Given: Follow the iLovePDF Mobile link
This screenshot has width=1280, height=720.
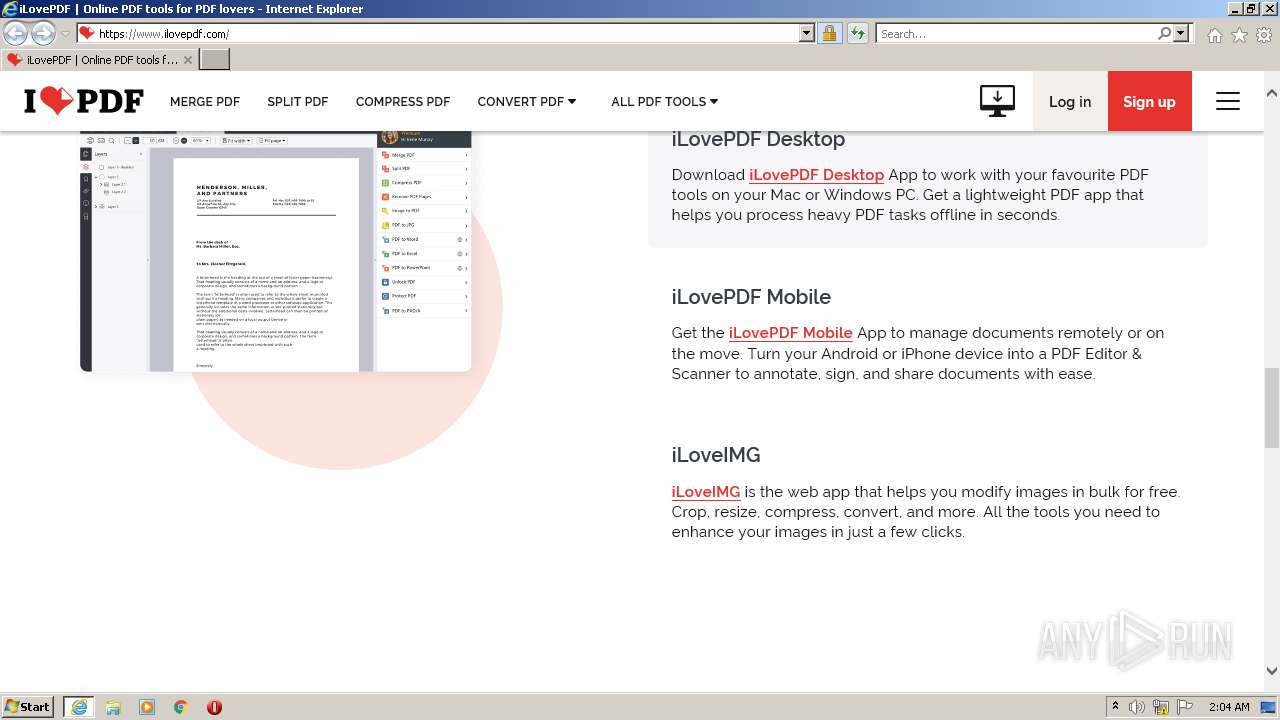Looking at the screenshot, I should click(x=790, y=333).
